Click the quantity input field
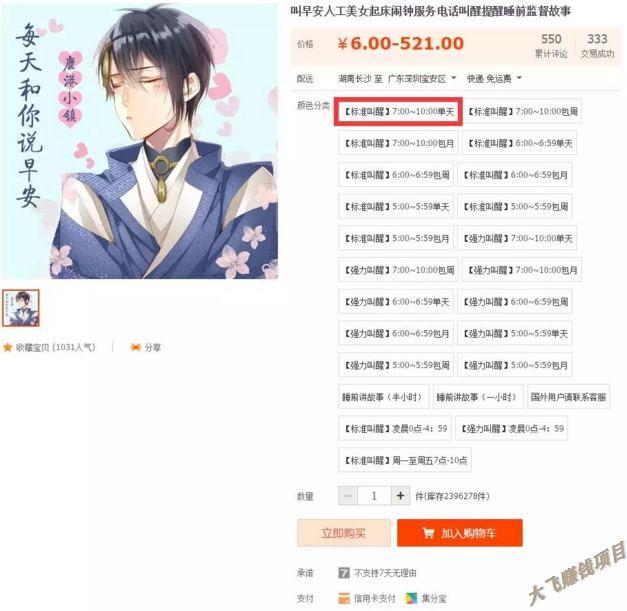The width and height of the screenshot is (627, 611). [x=374, y=496]
